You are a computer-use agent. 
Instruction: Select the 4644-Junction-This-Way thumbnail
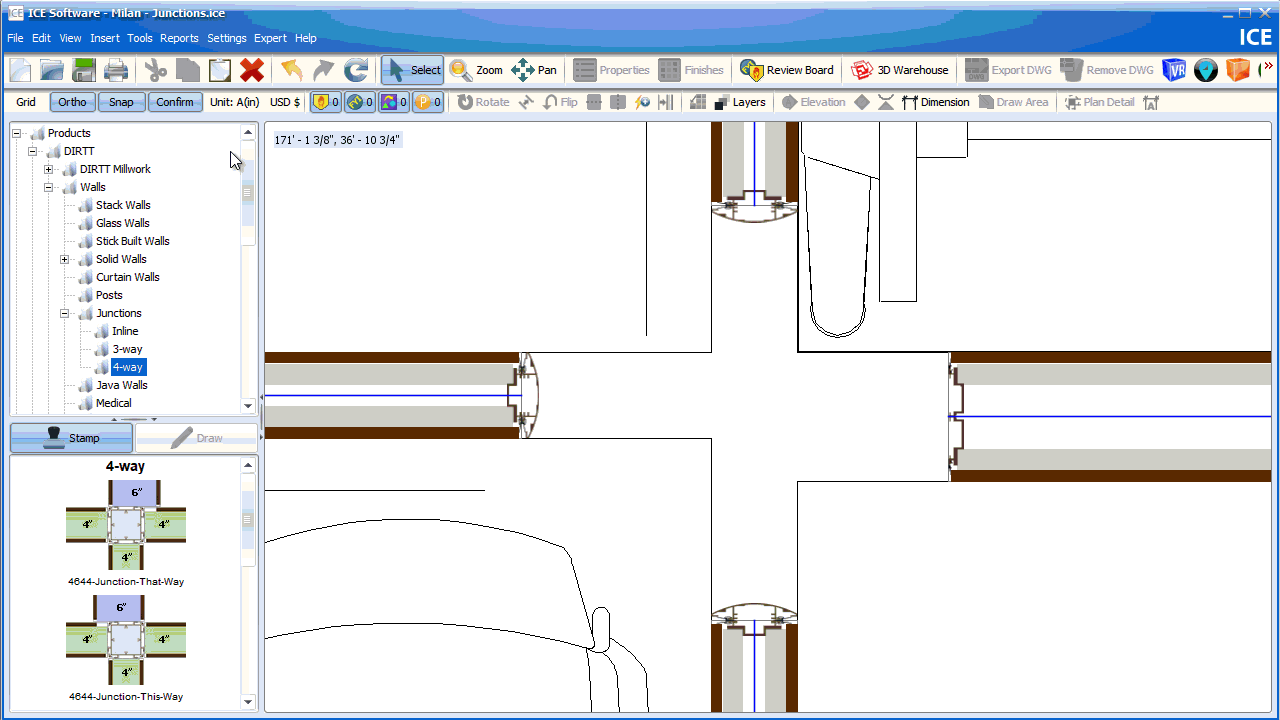tap(125, 638)
